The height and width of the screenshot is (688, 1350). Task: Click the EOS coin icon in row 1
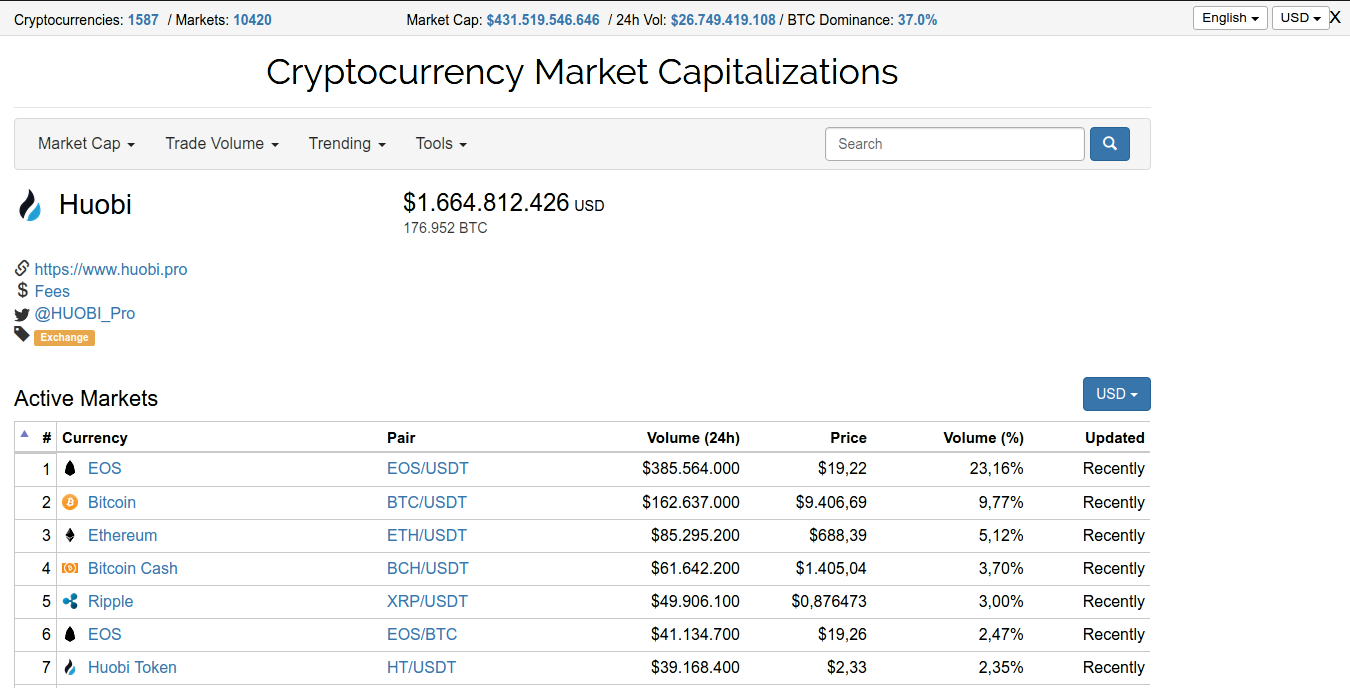click(70, 468)
